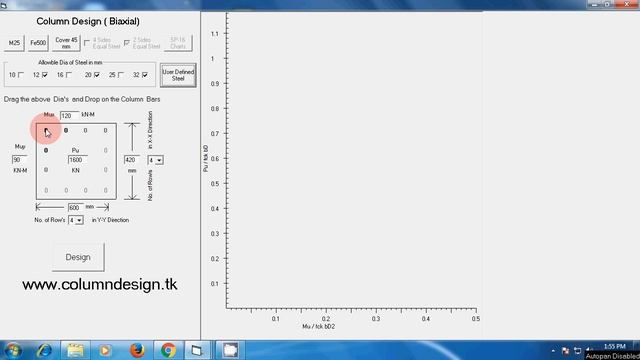Open the User Defined Steel option
Image resolution: width=640 pixels, height=360 pixels.
[178, 75]
